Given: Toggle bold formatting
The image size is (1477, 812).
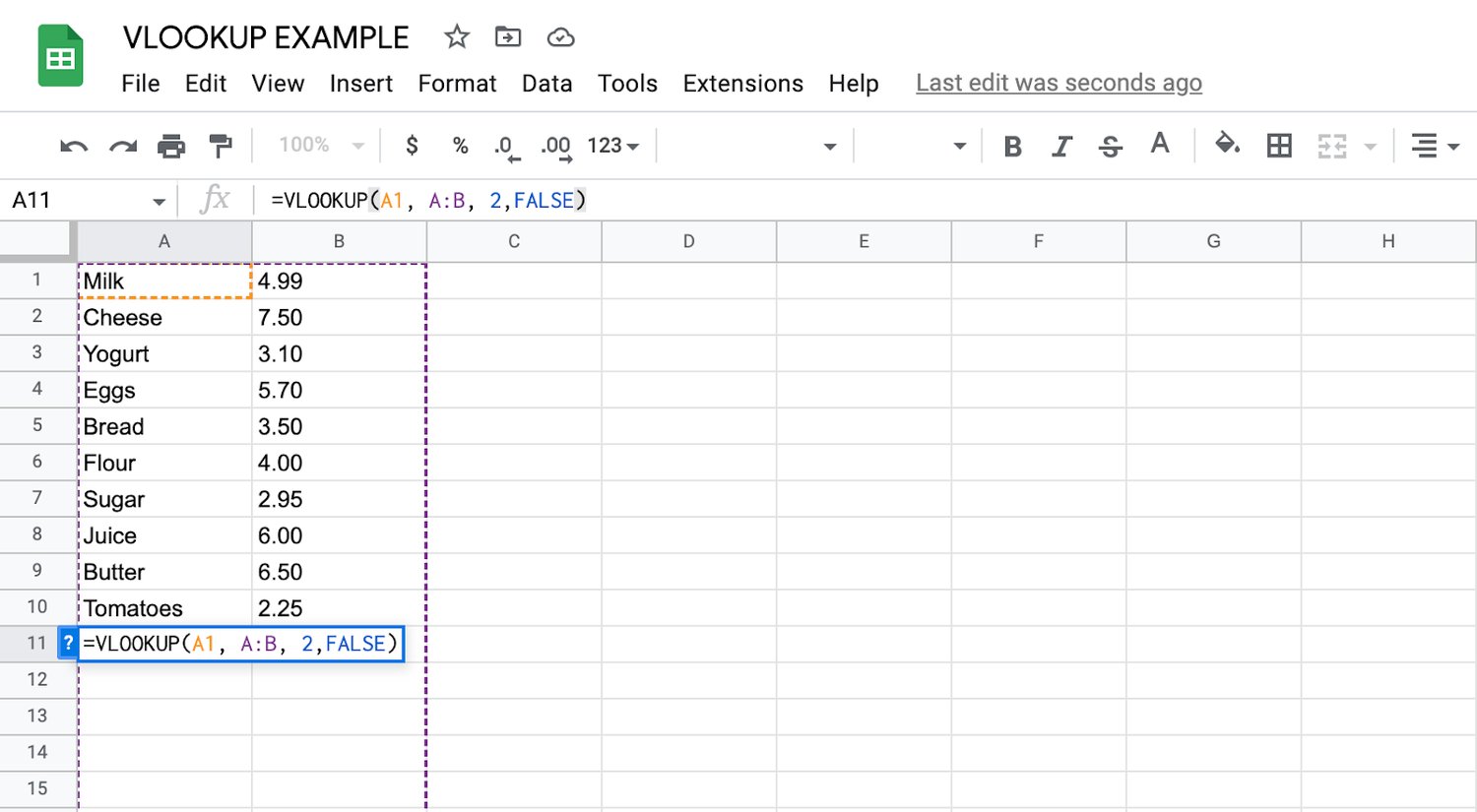Looking at the screenshot, I should 1012,145.
